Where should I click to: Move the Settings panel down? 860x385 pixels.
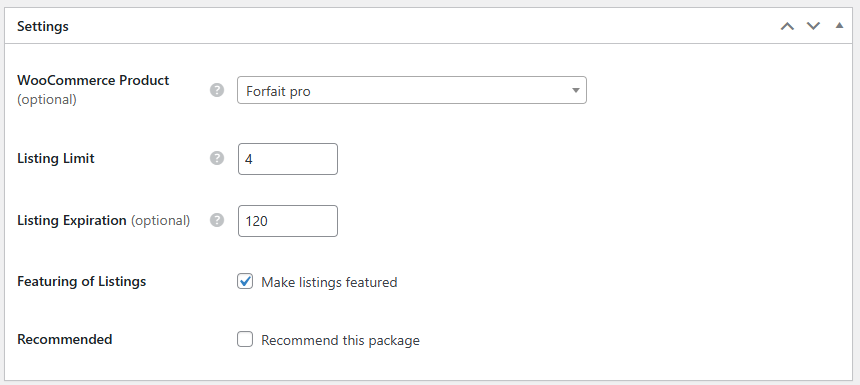click(813, 26)
